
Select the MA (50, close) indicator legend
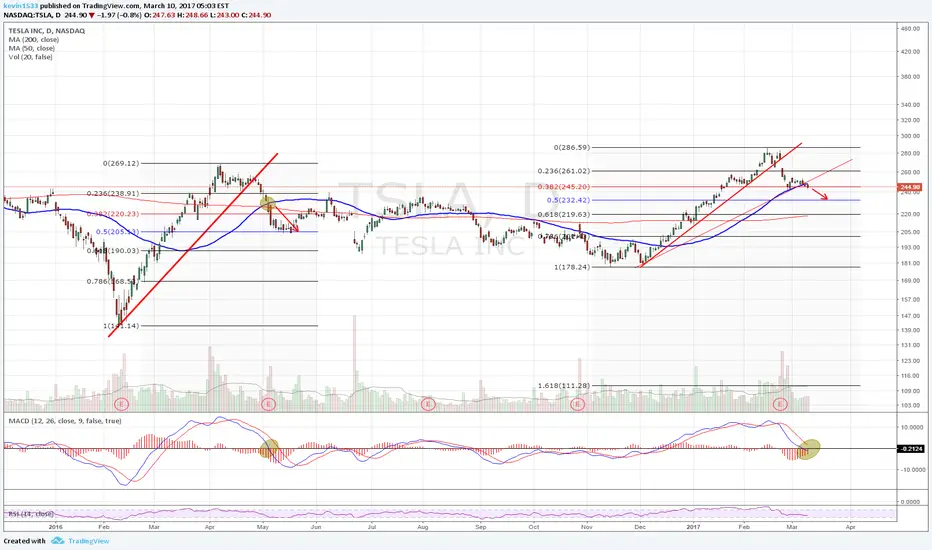pyautogui.click(x=32, y=48)
